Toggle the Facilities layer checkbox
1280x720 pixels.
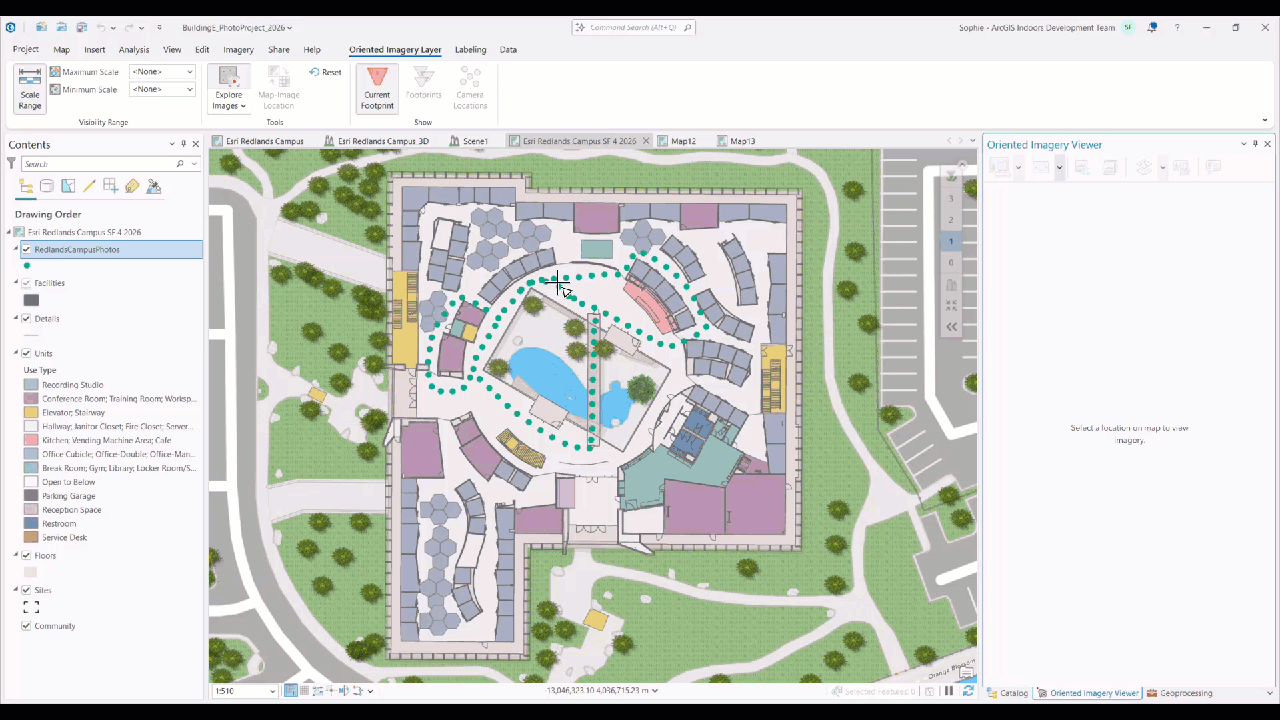[27, 283]
